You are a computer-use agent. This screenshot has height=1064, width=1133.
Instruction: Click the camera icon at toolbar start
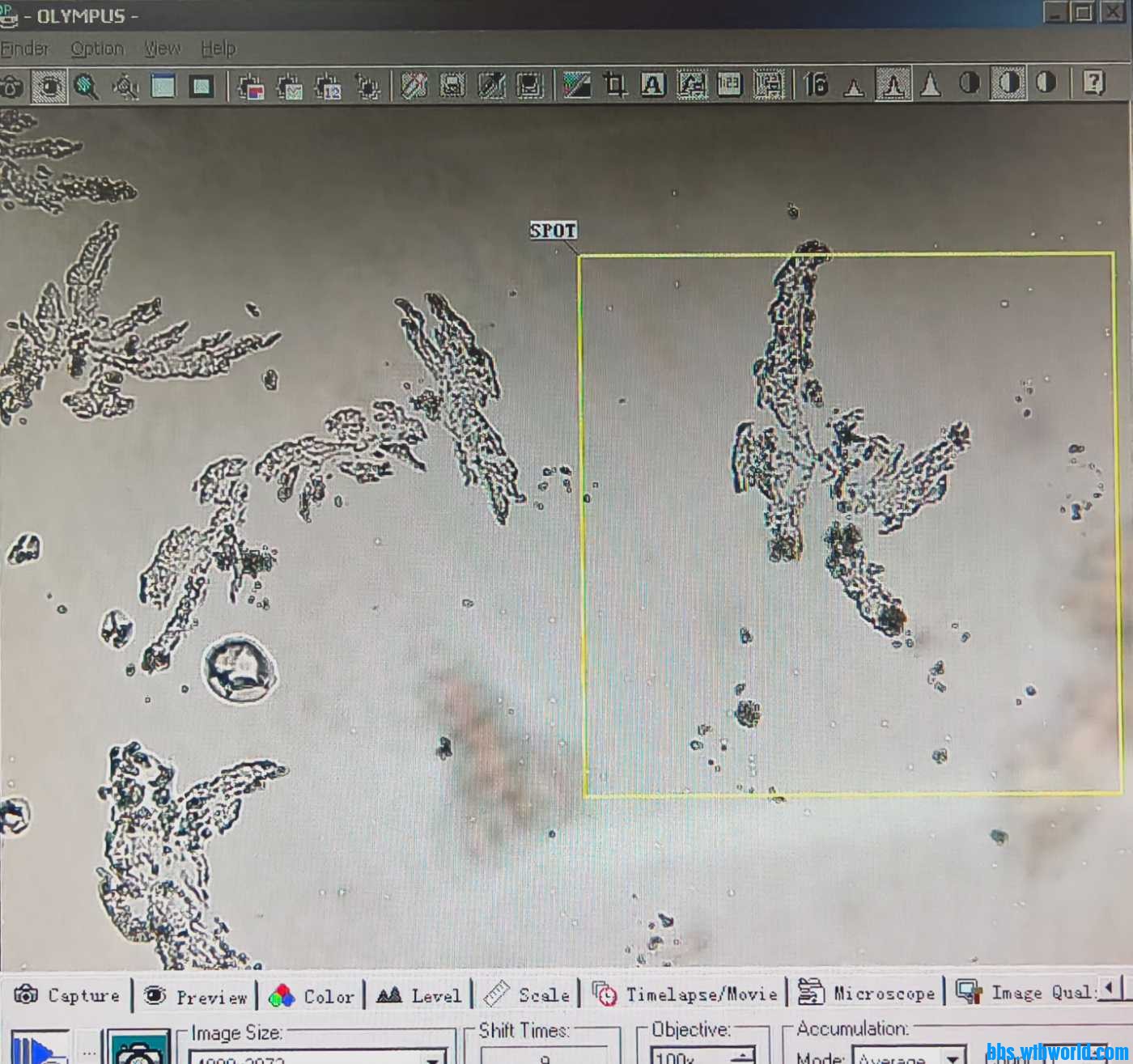(11, 87)
